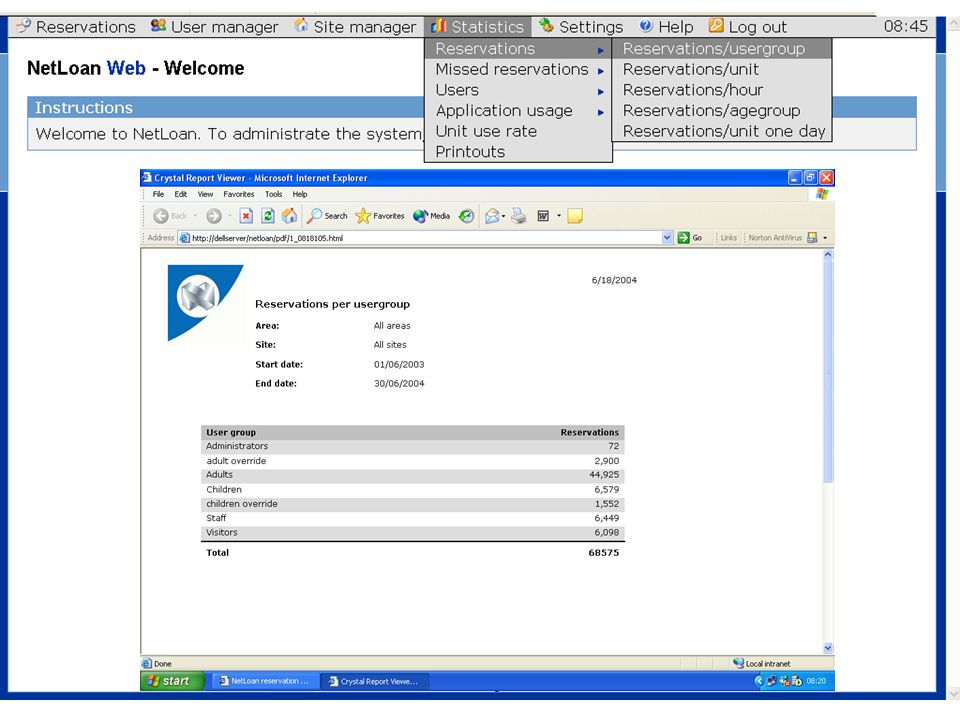Click the Print icon in IE toolbar

coord(519,216)
